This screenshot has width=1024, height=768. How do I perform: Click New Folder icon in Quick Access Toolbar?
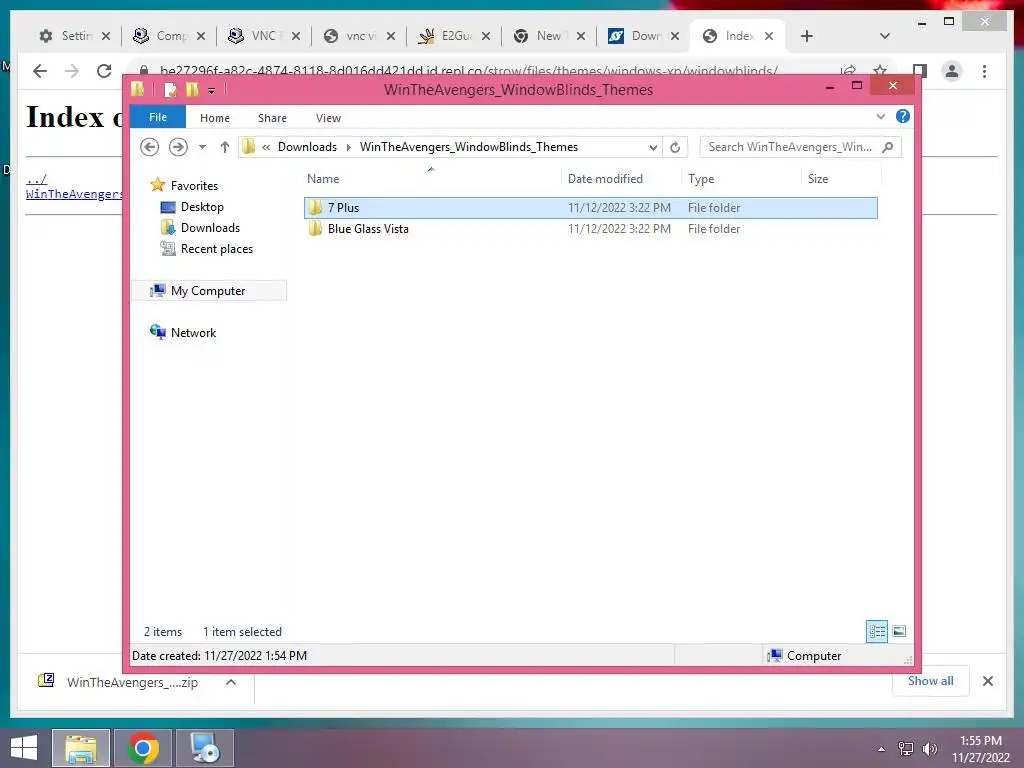192,89
